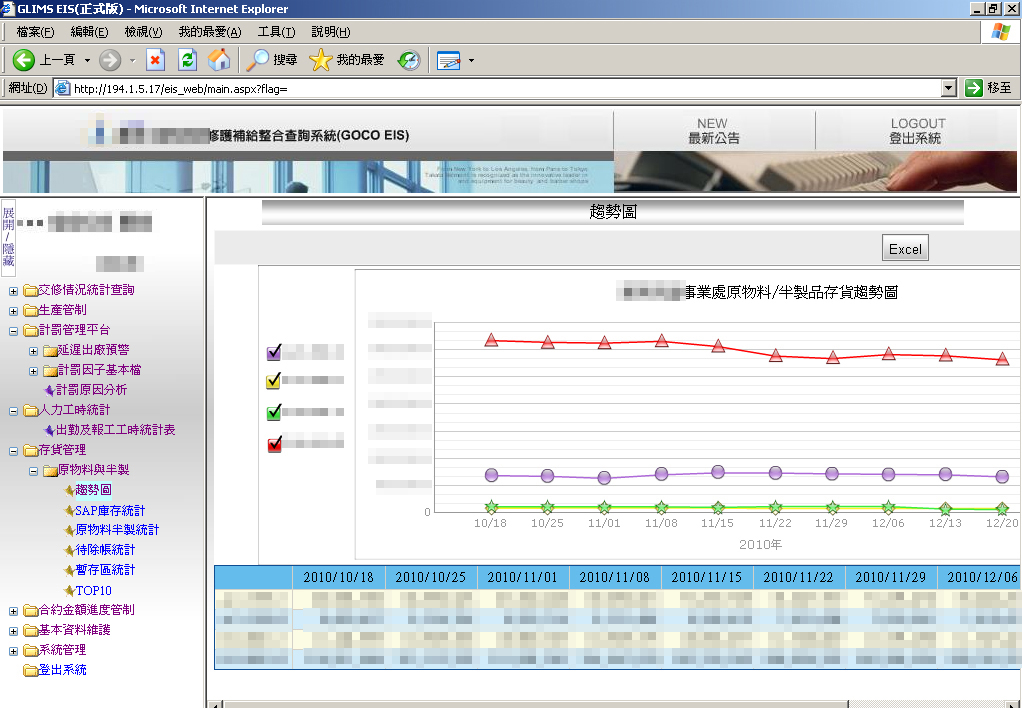This screenshot has height=708, width=1022.
Task: Toggle the yellow legend checkbox
Action: click(x=274, y=381)
